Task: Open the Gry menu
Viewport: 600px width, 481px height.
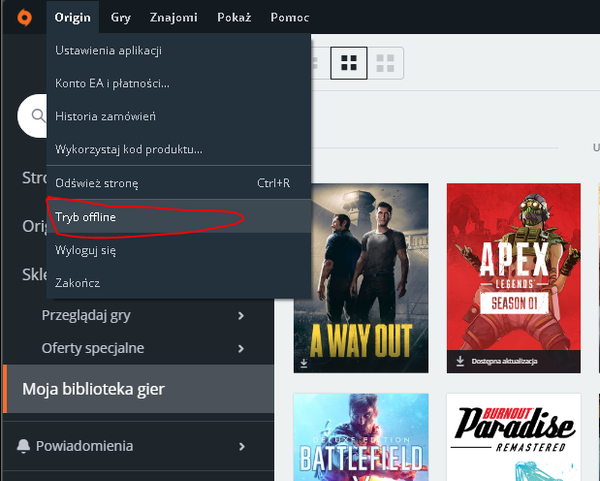Action: [x=120, y=18]
